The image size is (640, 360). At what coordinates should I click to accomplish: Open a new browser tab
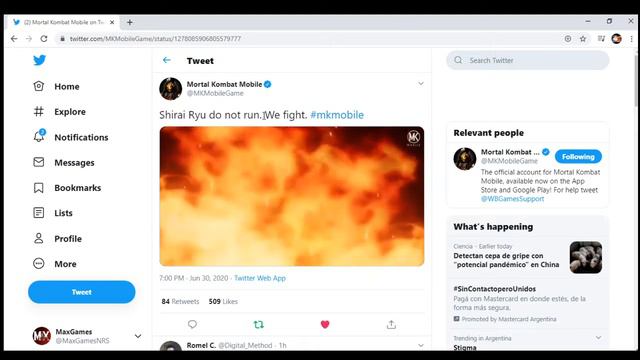coord(130,22)
